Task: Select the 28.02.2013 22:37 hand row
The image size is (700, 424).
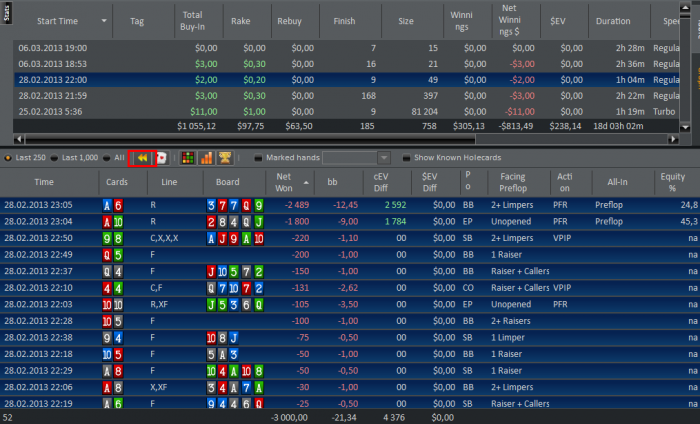Action: pyautogui.click(x=350, y=271)
